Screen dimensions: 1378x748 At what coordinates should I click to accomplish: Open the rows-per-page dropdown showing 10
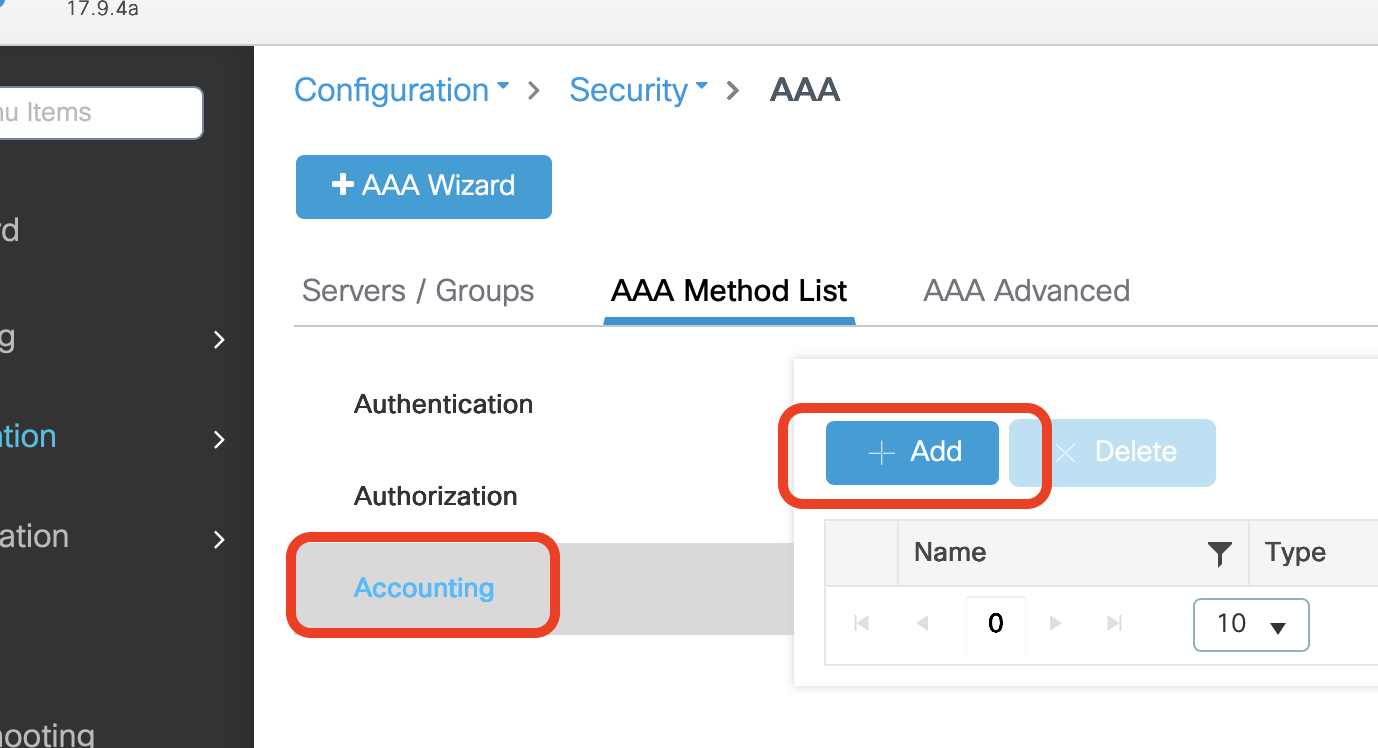point(1250,624)
